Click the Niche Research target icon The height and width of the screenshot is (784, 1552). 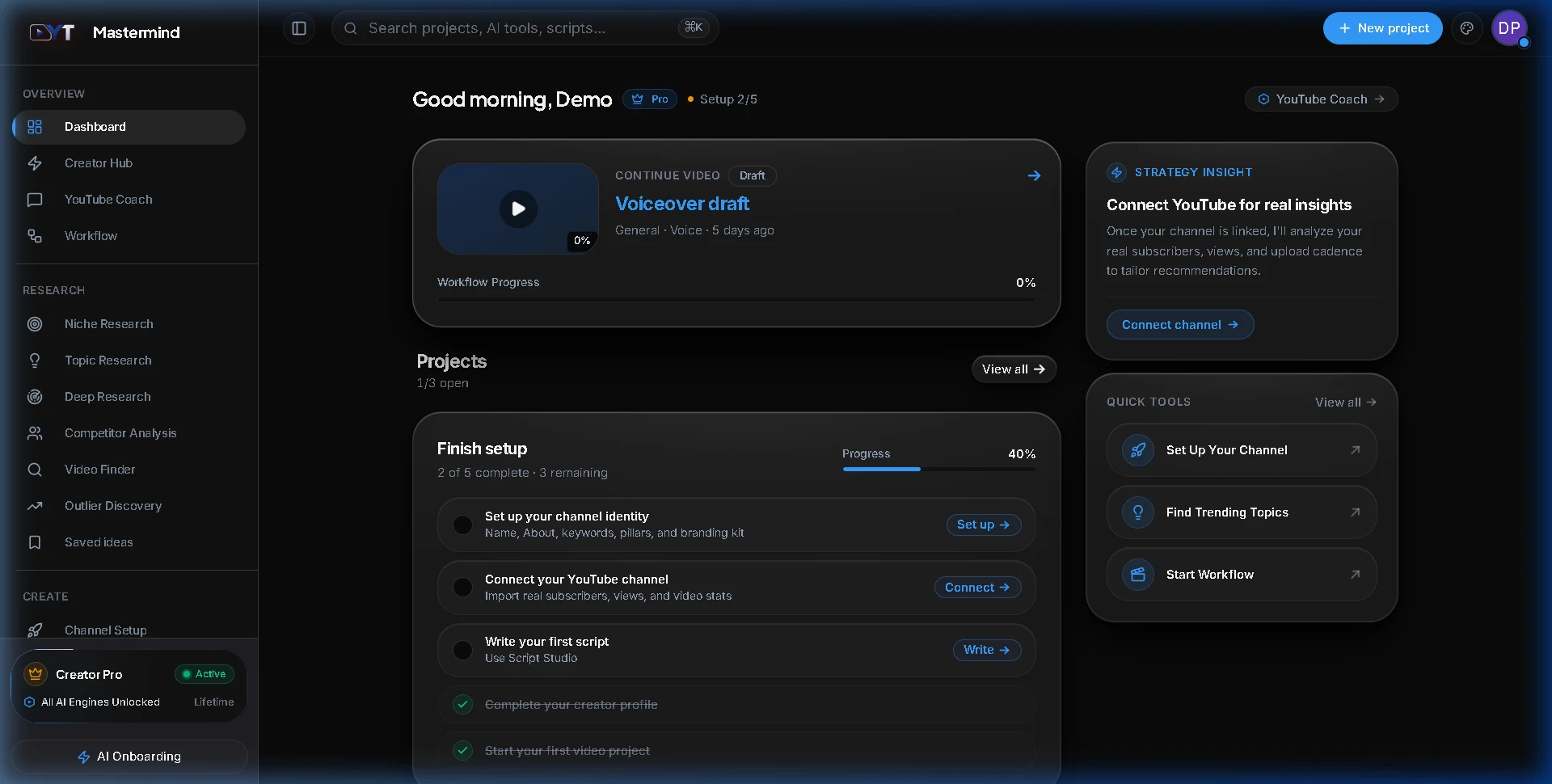point(35,324)
